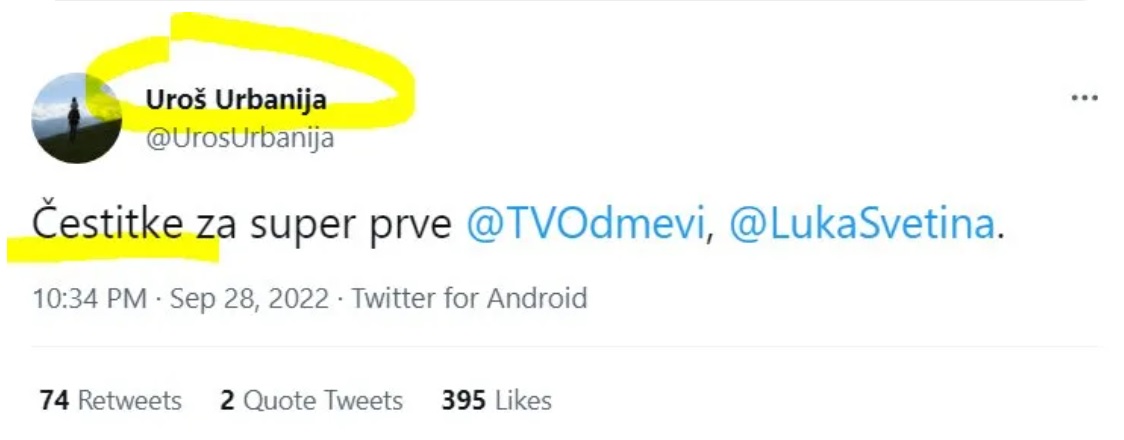View the Retweets list
This screenshot has height=440, width=1124.
[x=129, y=401]
